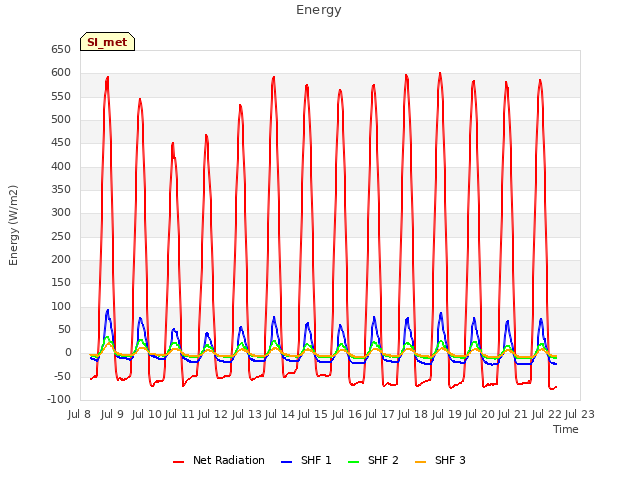
Task: Click the Net Radiation peak on Jul 18
Action: point(440,73)
